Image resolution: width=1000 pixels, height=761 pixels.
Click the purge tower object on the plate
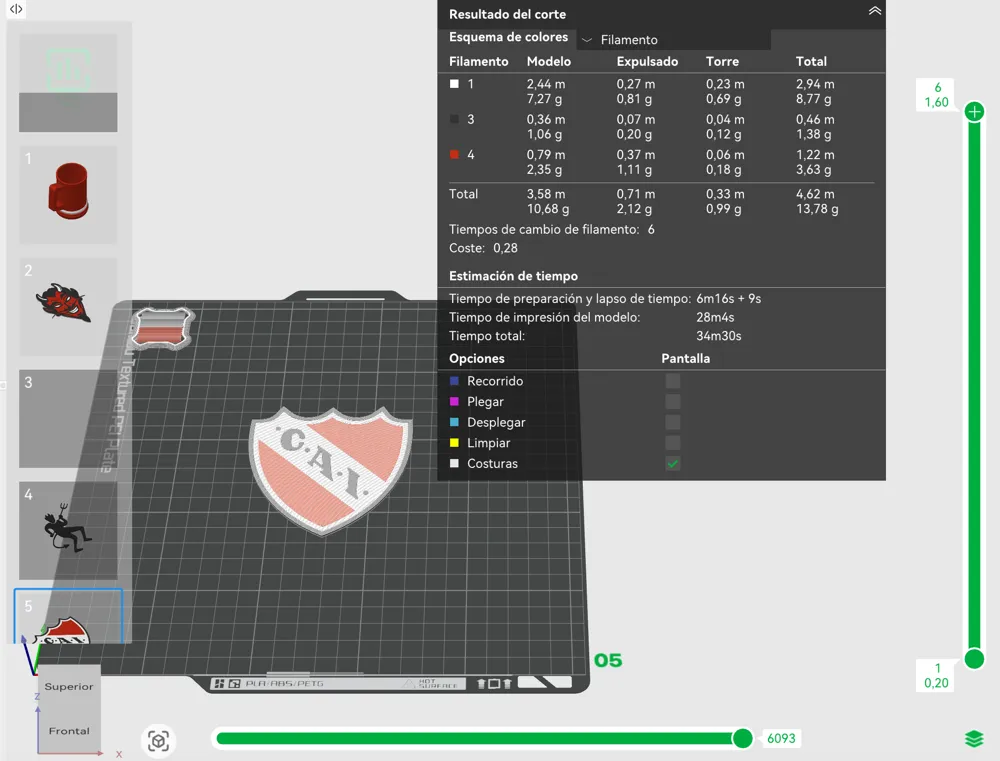coord(163,328)
